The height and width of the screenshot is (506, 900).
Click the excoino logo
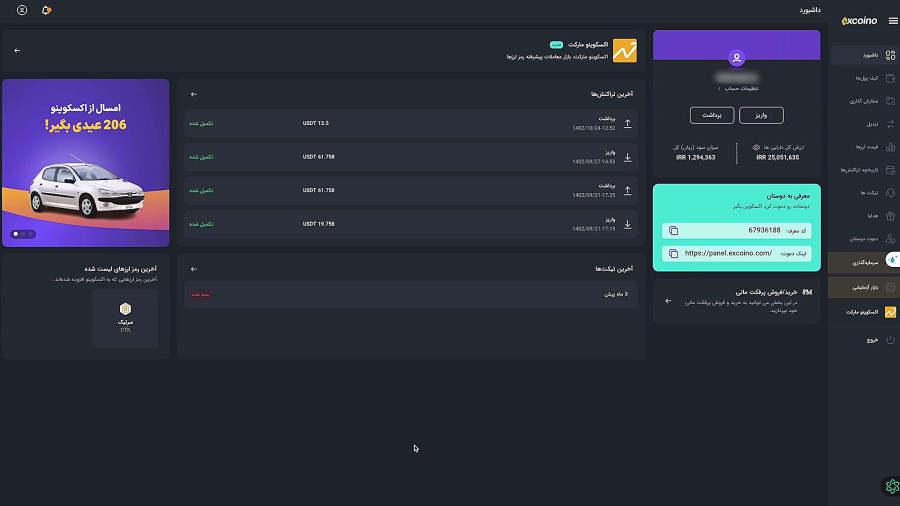pos(859,21)
